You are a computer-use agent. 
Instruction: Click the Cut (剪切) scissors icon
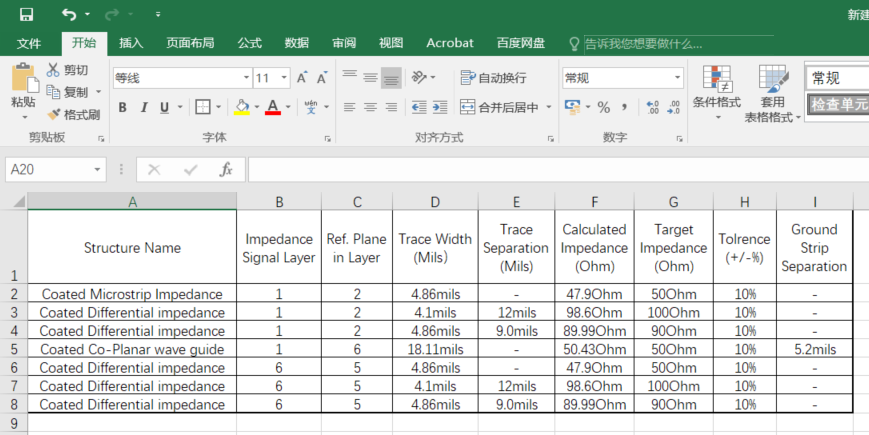[54, 70]
